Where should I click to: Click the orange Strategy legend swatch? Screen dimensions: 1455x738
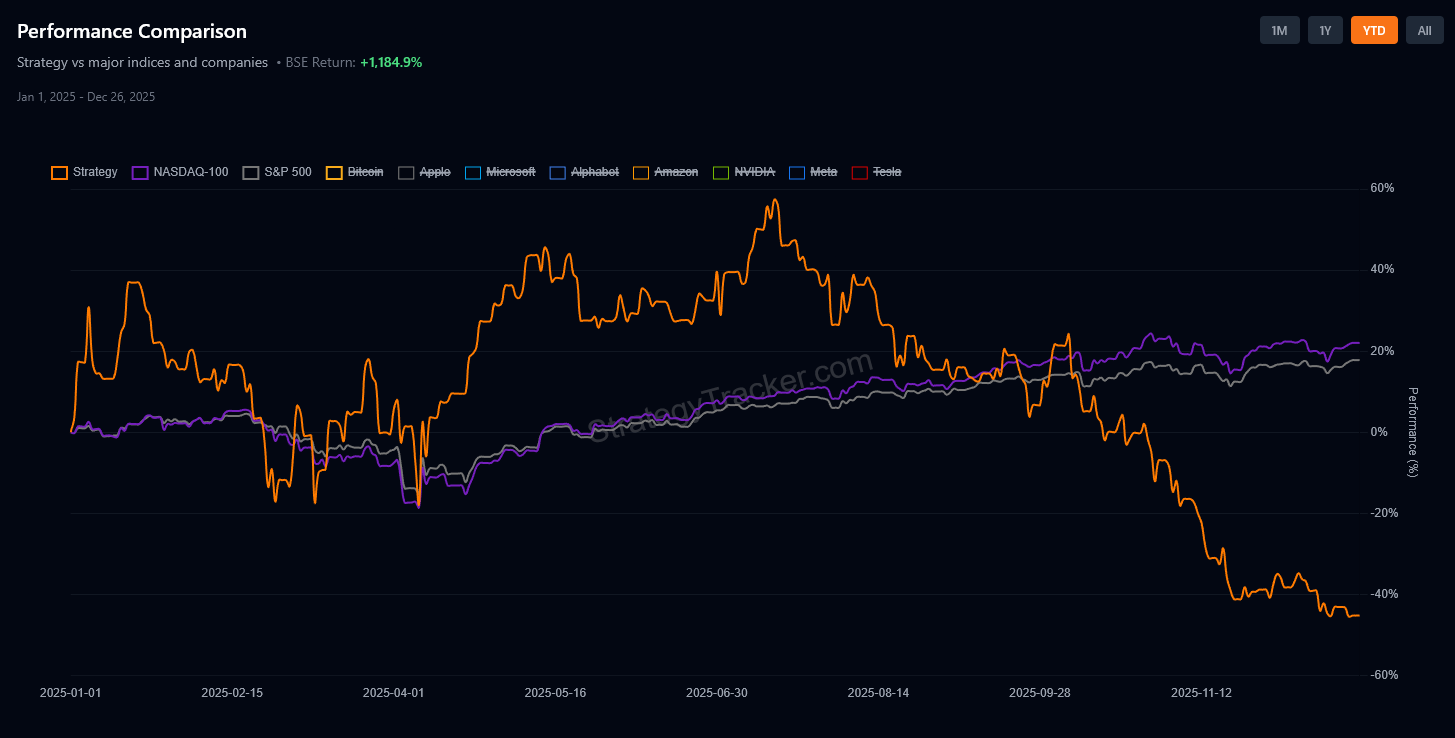click(59, 172)
